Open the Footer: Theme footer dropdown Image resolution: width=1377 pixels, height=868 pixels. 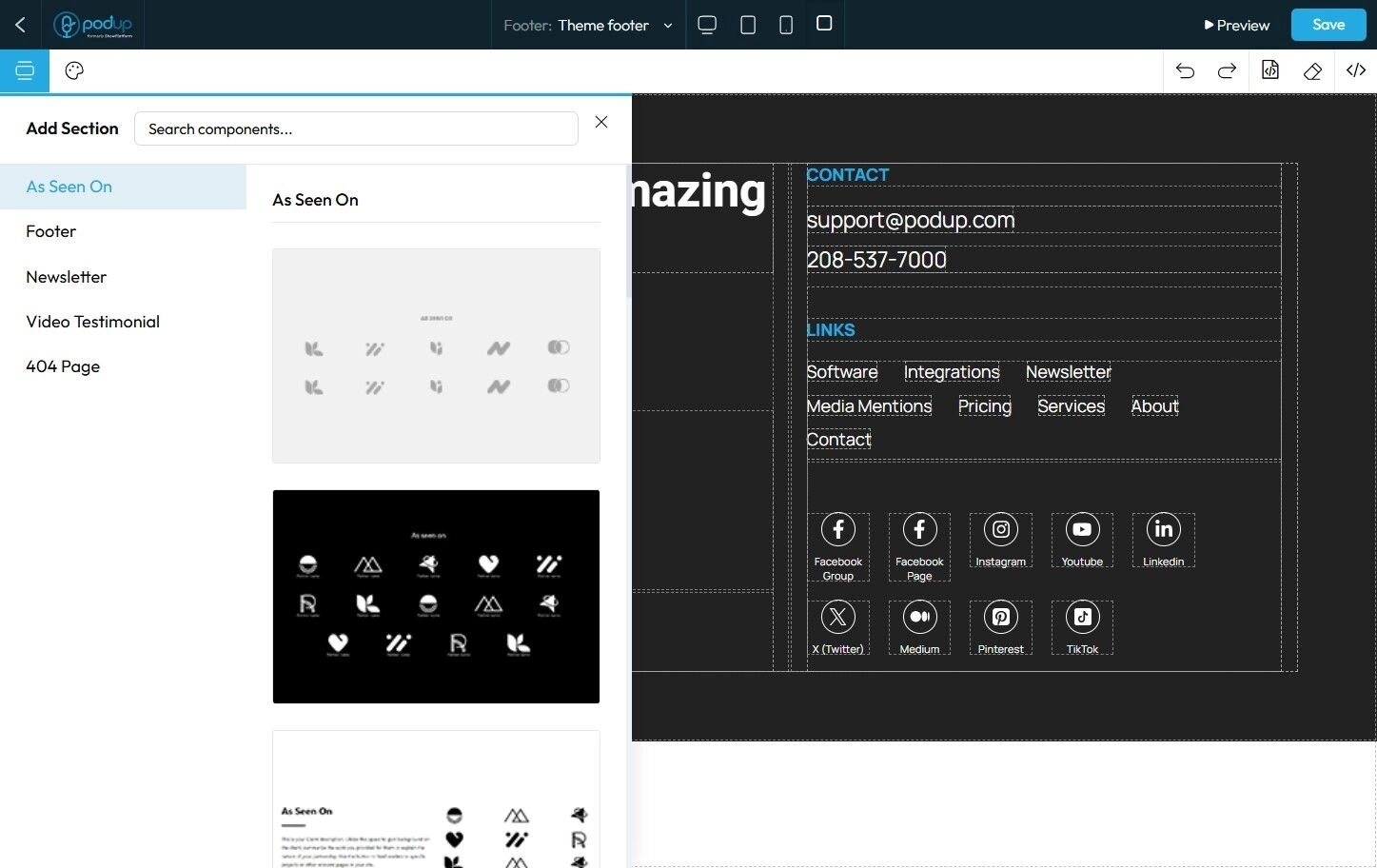[588, 25]
